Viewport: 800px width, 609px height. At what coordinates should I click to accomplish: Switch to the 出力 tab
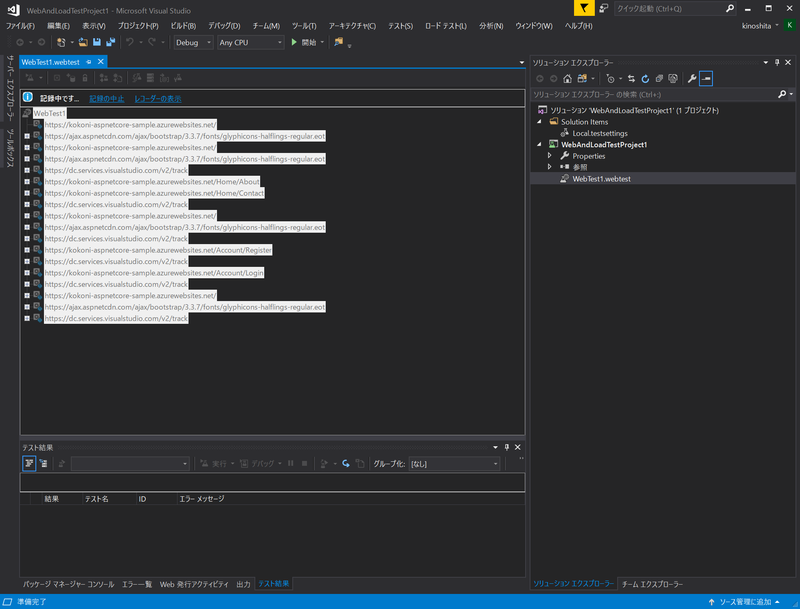click(x=243, y=584)
